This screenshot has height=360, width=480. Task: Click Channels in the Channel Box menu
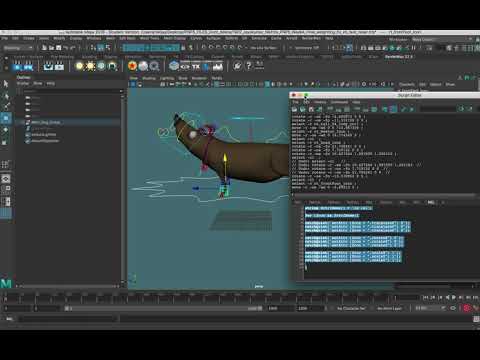point(407,84)
